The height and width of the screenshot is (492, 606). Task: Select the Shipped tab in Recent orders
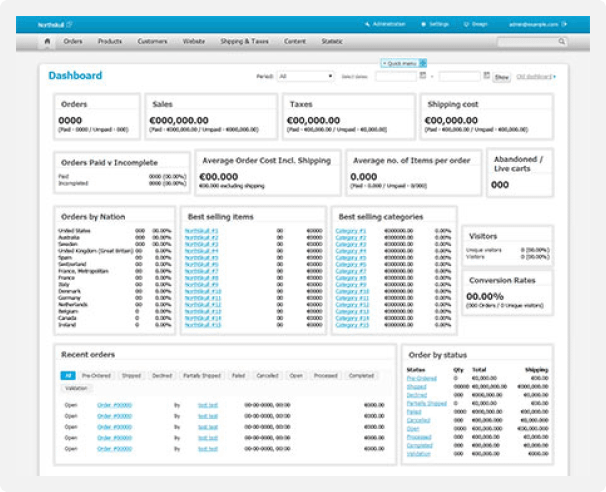coord(132,376)
